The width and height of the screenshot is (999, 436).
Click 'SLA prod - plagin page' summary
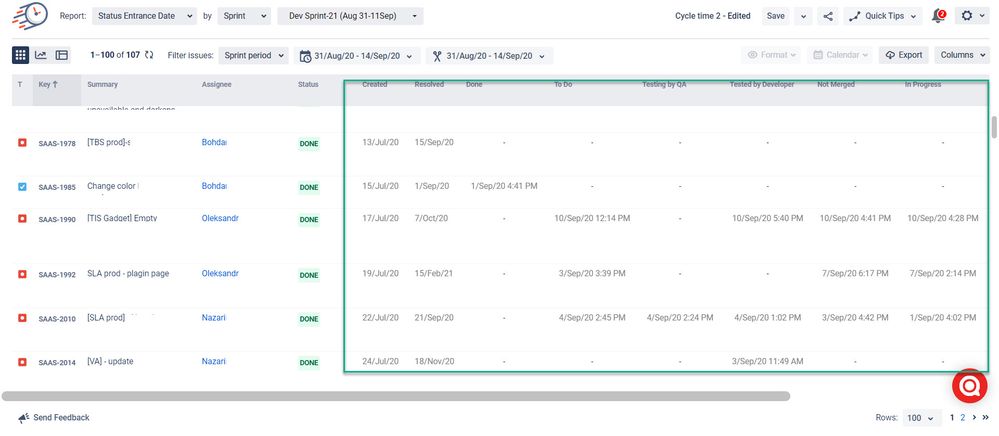pyautogui.click(x=128, y=273)
